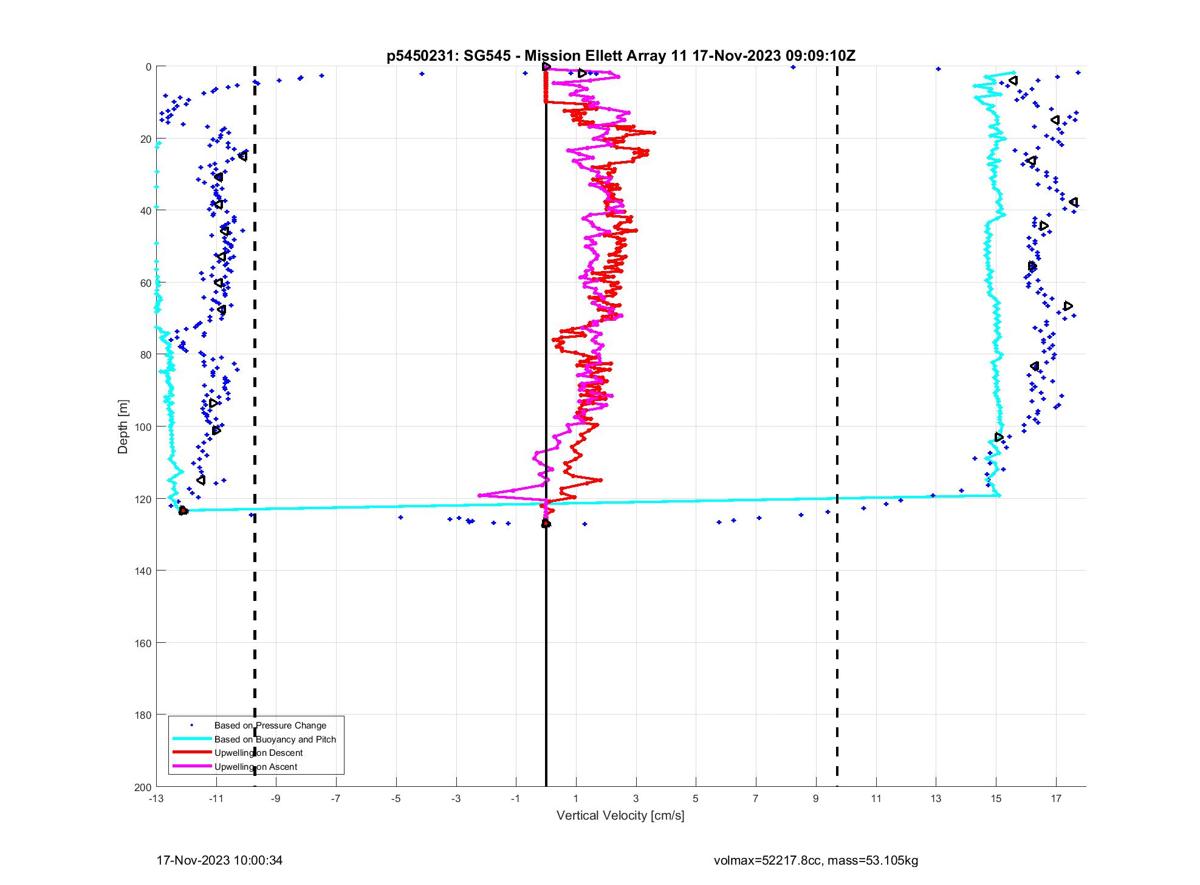Screen dimensions: 1200x885
Task: Click the magenta line sample in the legend
Action: [191, 767]
